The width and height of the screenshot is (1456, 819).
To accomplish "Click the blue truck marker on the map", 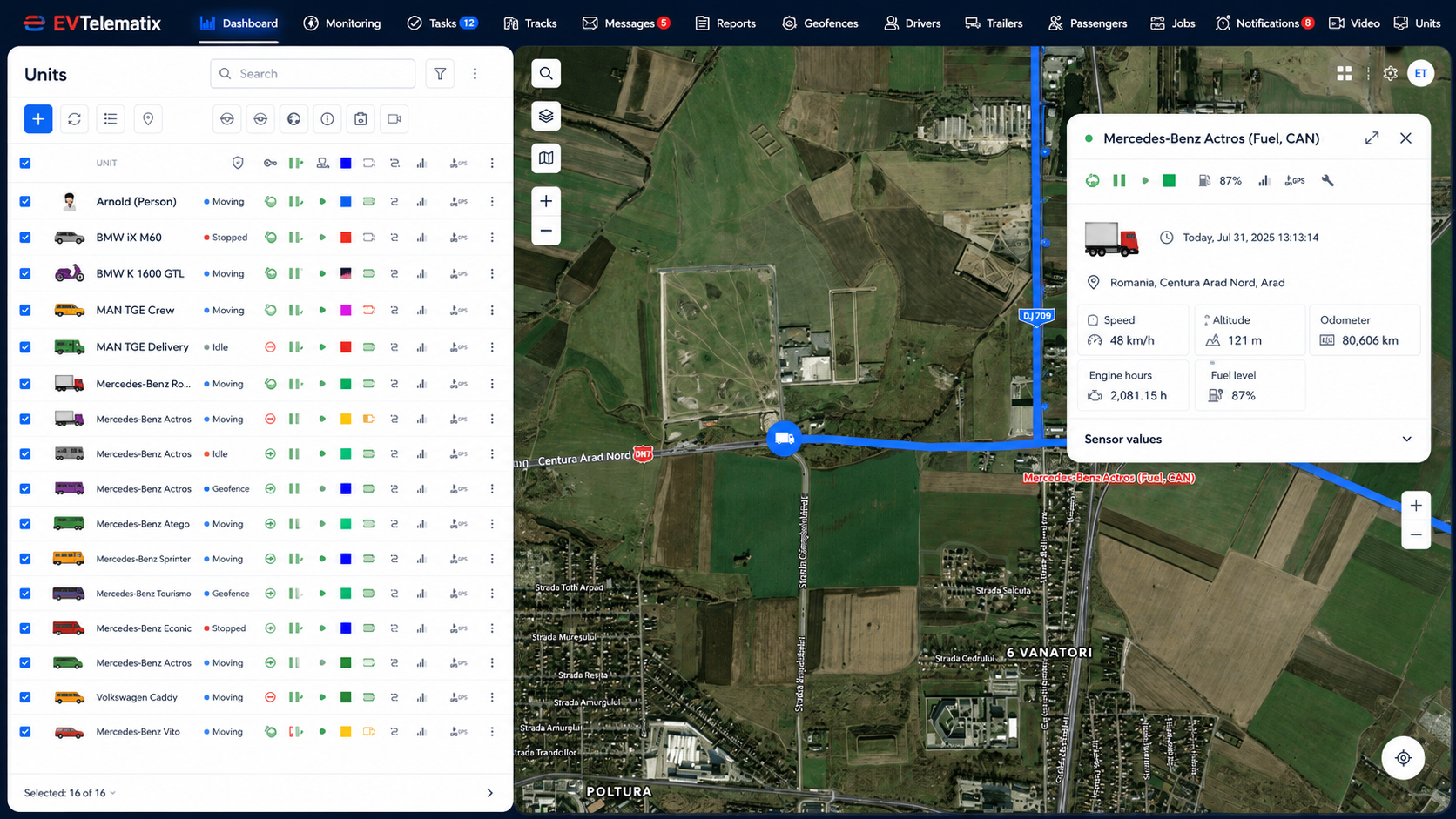I will click(x=784, y=438).
